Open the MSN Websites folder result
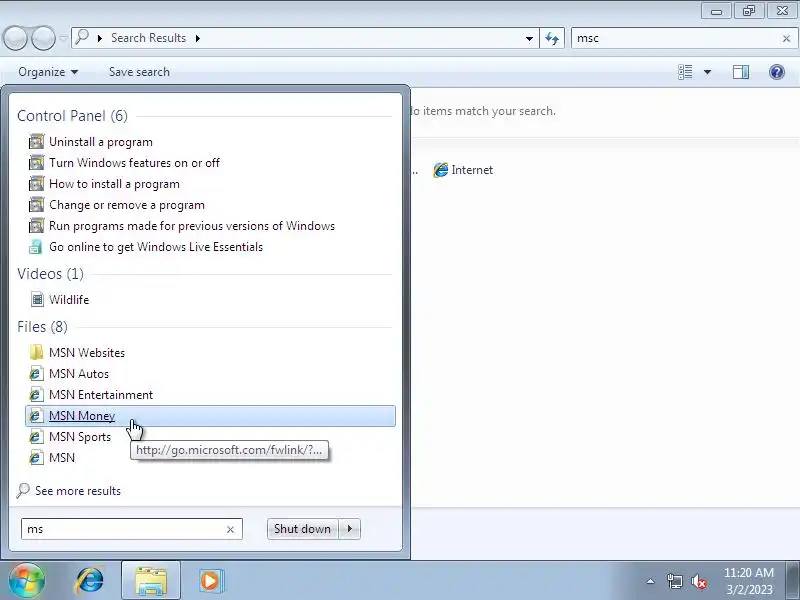Viewport: 800px width, 600px height. [87, 353]
